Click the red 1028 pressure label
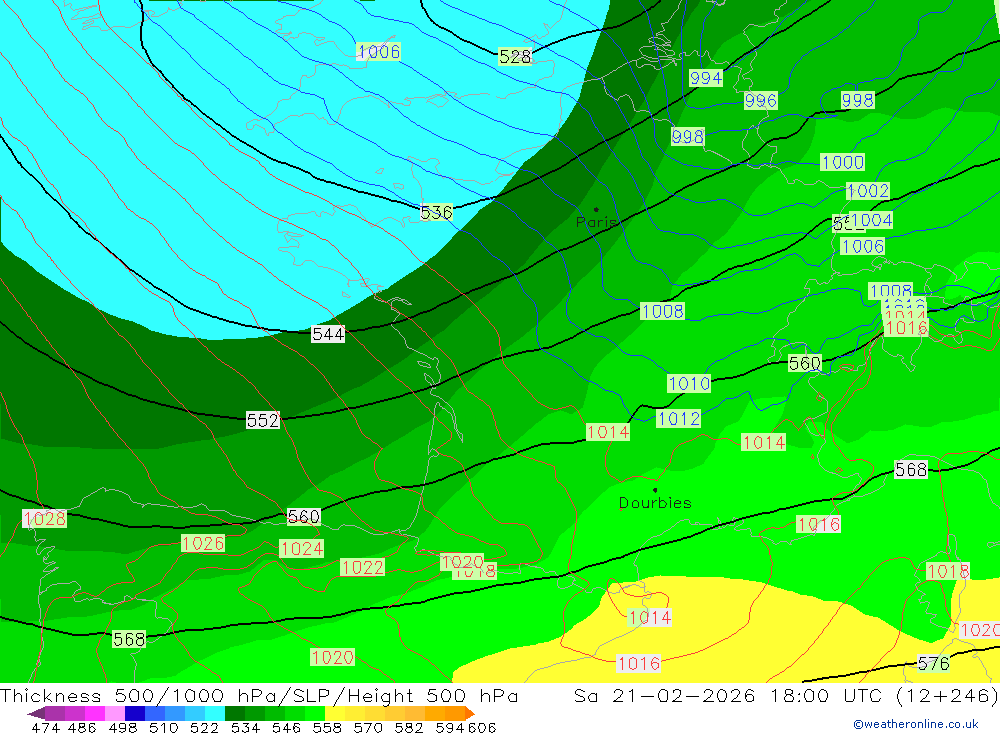The width and height of the screenshot is (1000, 733). (45, 519)
